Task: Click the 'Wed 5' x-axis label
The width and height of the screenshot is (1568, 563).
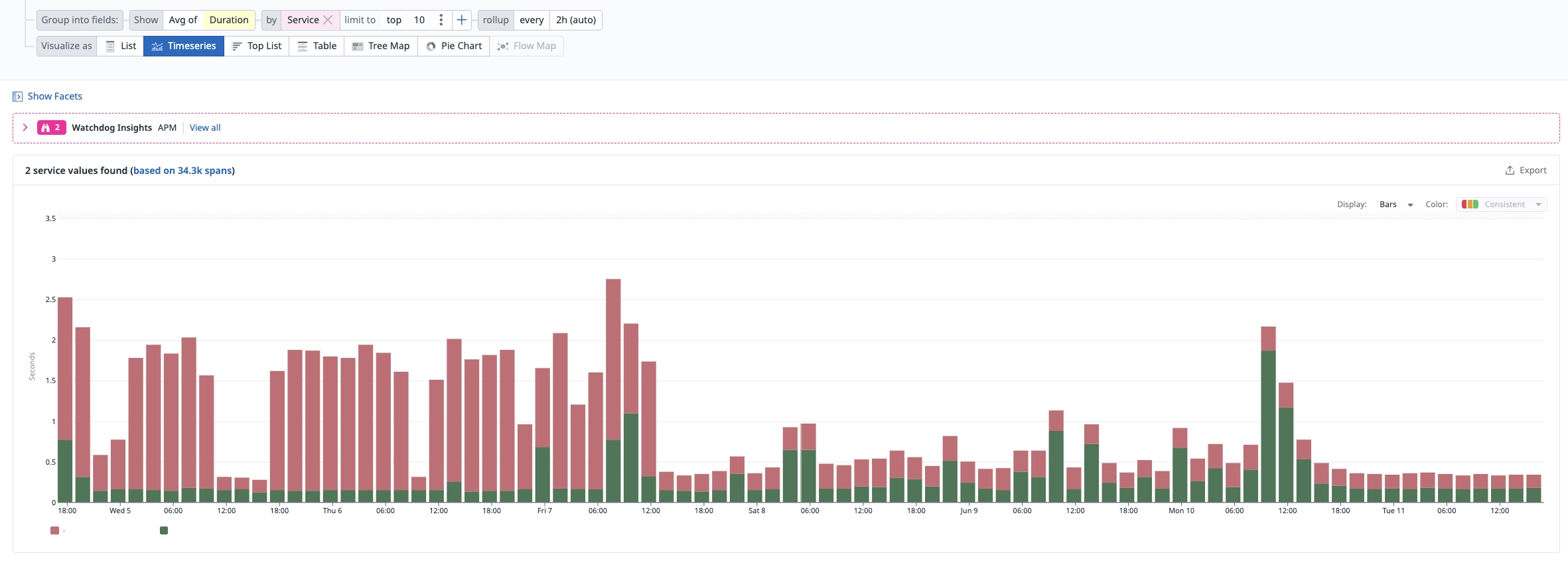Action: coord(120,511)
